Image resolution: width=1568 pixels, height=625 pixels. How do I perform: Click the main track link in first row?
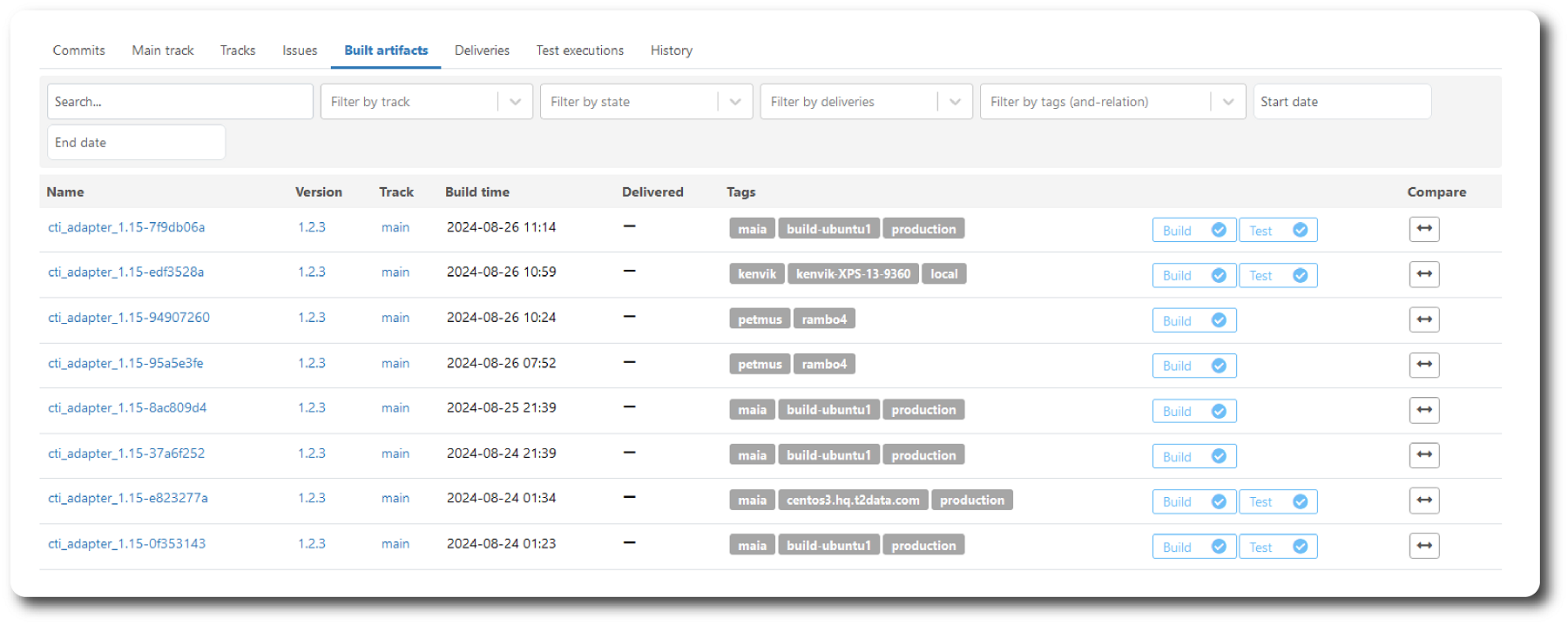pyautogui.click(x=395, y=227)
